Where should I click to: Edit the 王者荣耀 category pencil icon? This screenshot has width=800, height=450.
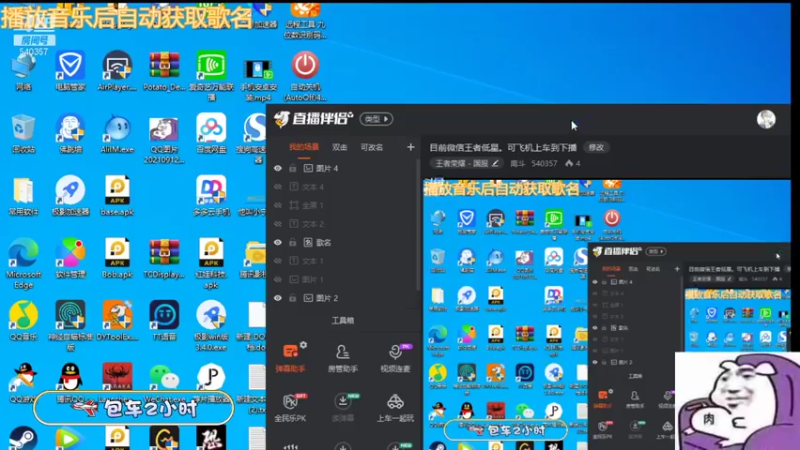pyautogui.click(x=495, y=163)
